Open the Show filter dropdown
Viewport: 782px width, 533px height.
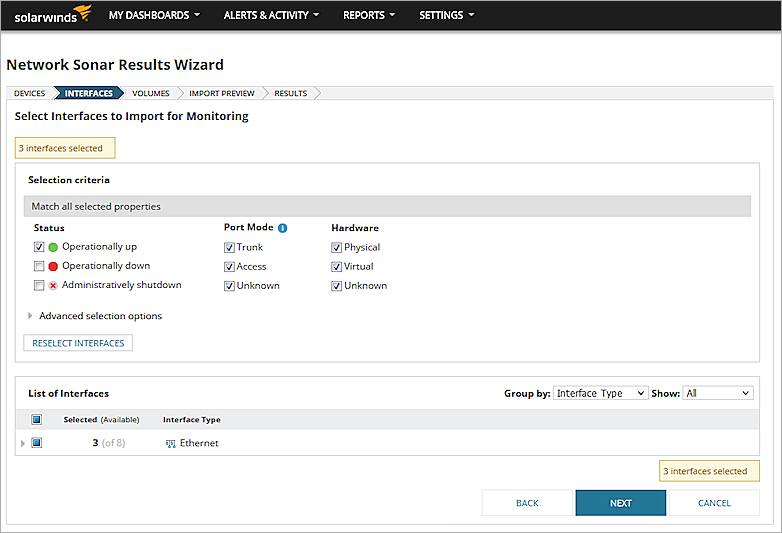(717, 393)
